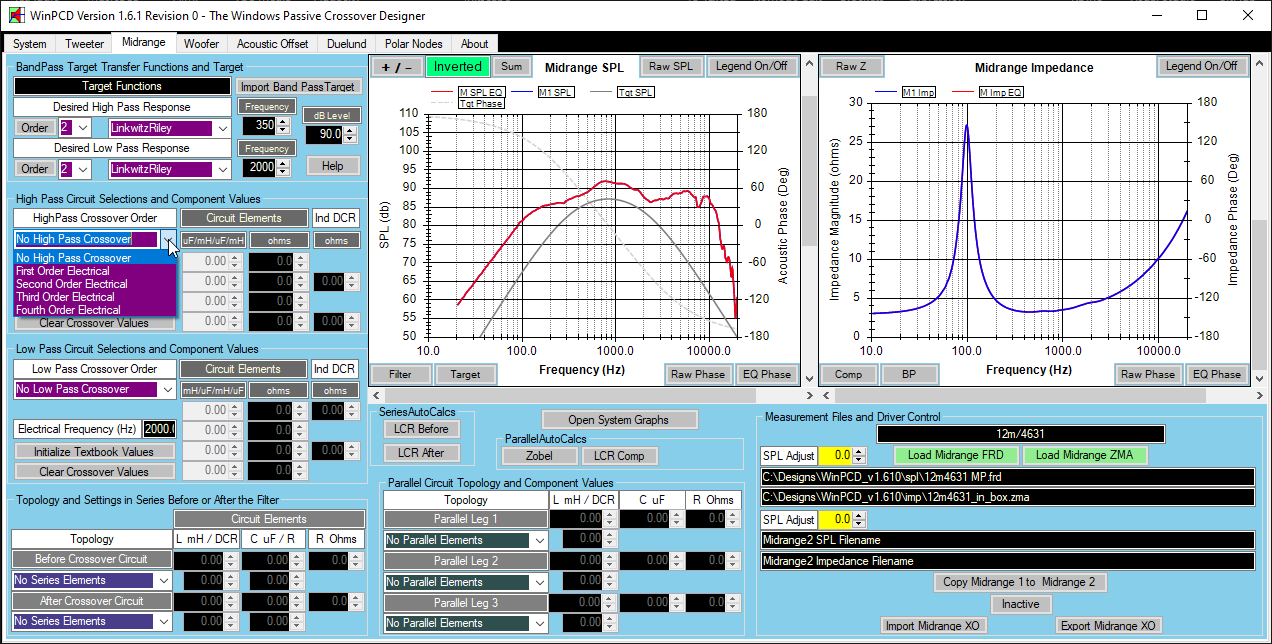
Task: Click the dB Level stepper arrows
Action: [x=350, y=134]
